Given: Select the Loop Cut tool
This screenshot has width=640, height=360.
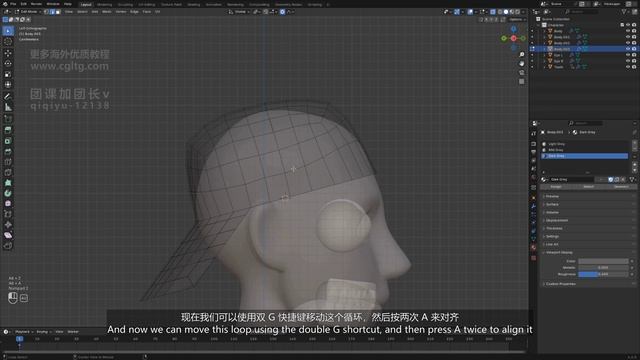Looking at the screenshot, I should [8, 162].
